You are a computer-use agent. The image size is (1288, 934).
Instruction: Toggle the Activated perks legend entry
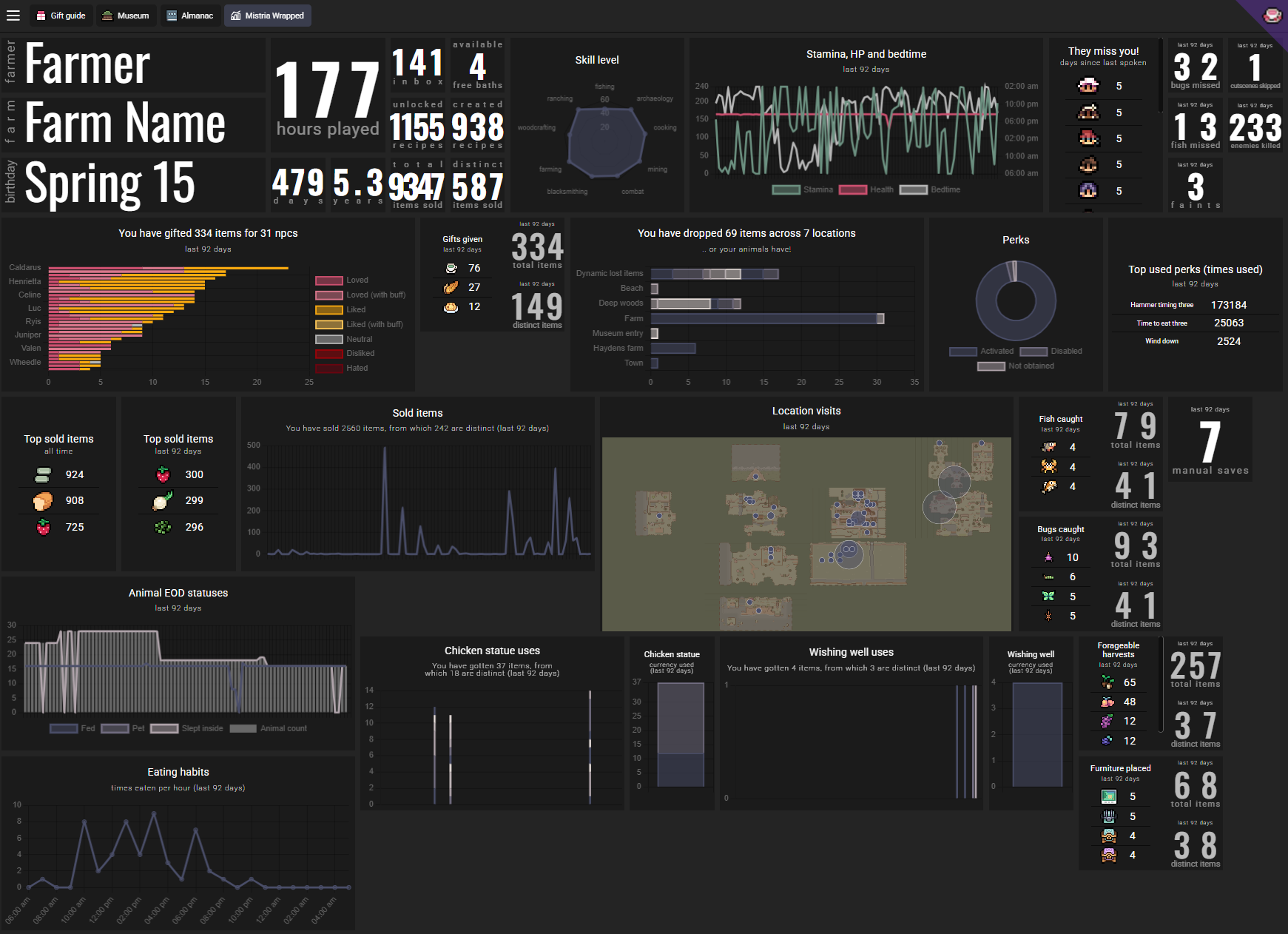click(x=982, y=351)
